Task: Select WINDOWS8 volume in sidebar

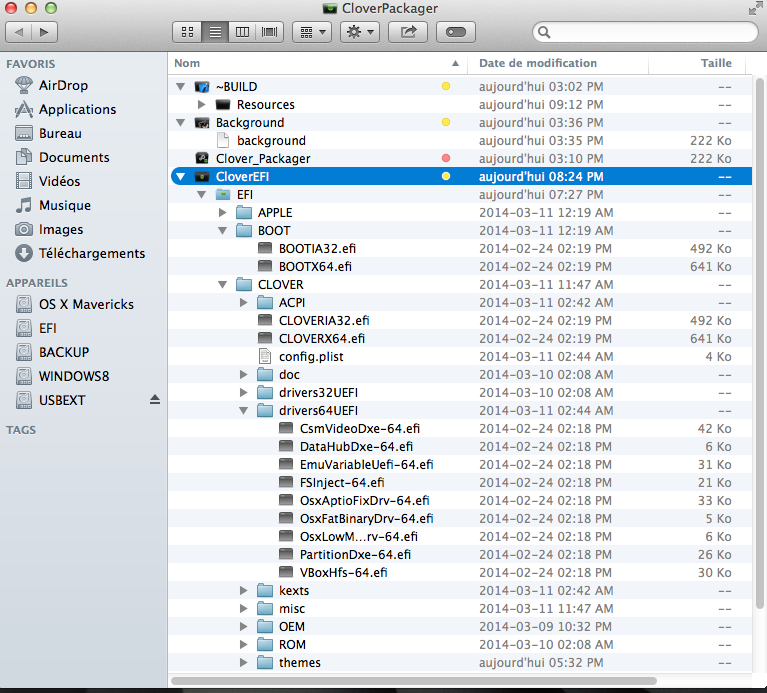Action: coord(62,376)
